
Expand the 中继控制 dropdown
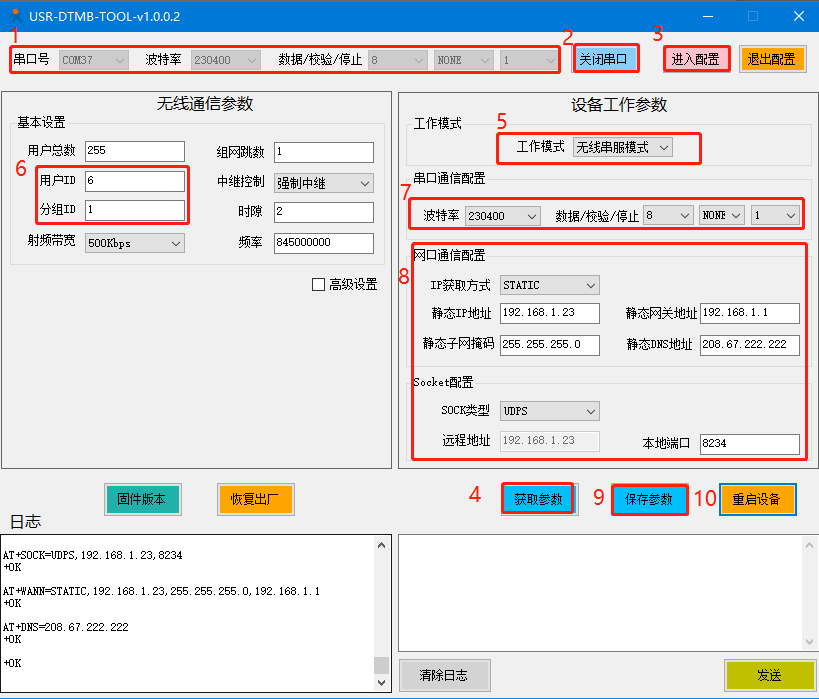pos(323,183)
